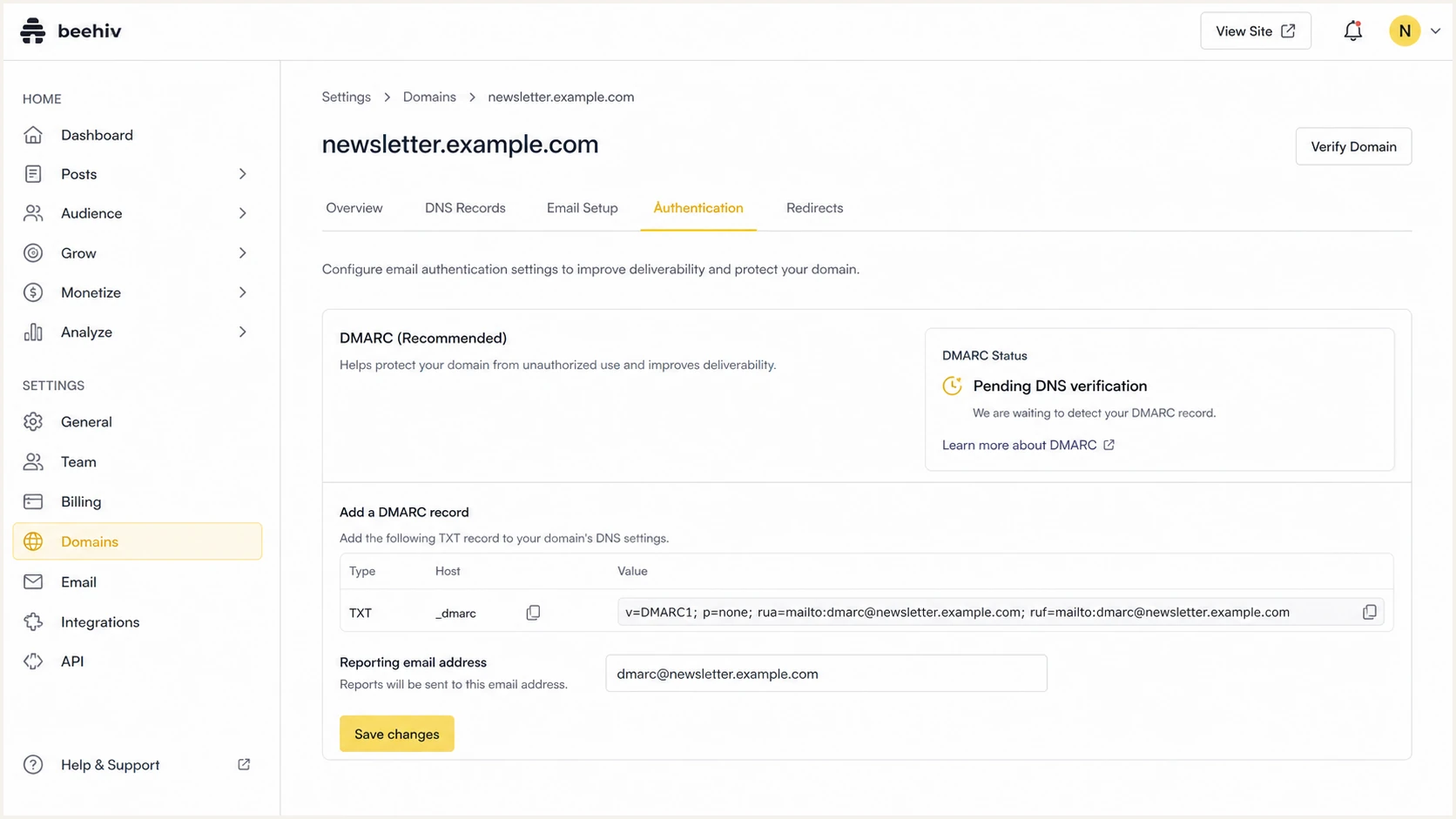Click the Verify Domain button

coord(1353,146)
